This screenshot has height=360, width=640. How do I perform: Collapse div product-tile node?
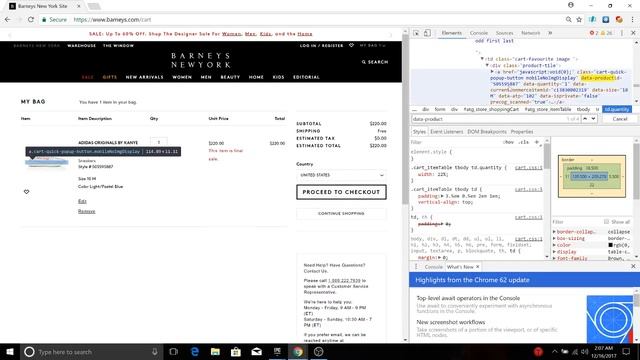tap(487, 65)
